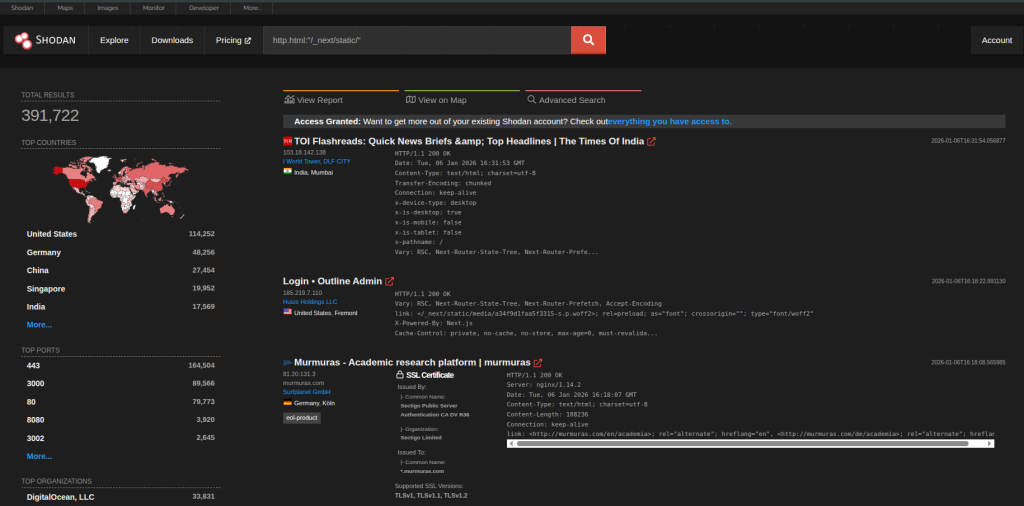Click IP address 185.219.7.110
The image size is (1024, 506).
[300, 293]
